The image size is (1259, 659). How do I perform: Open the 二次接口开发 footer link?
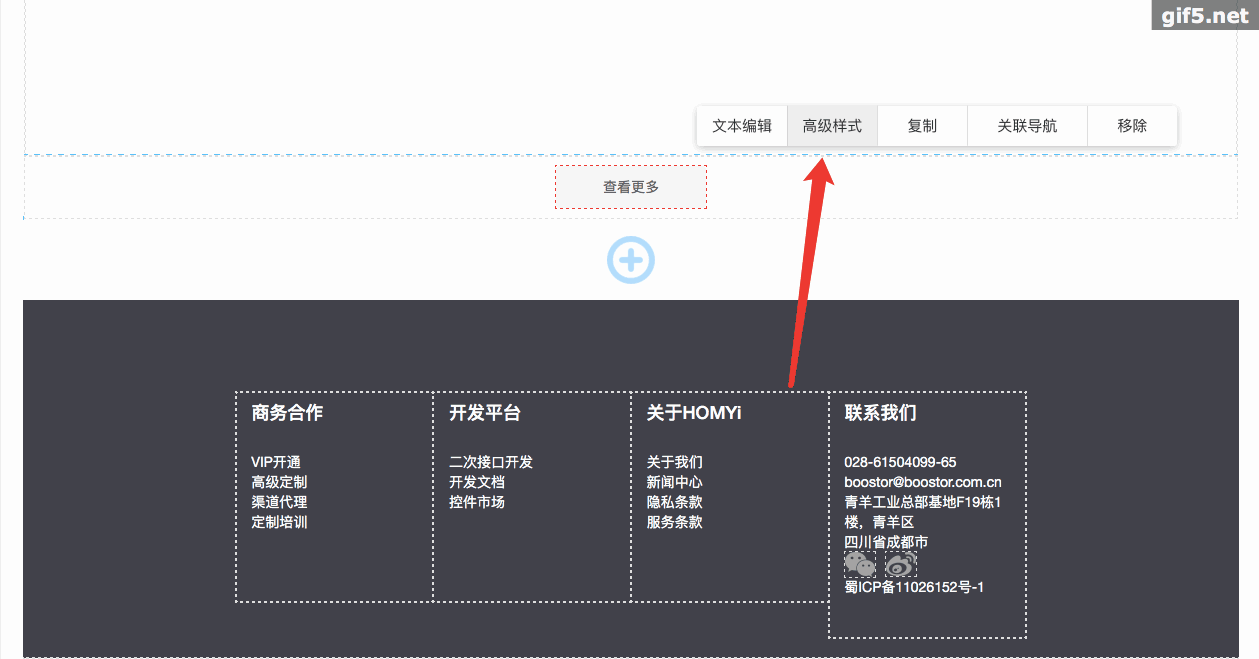click(x=491, y=462)
